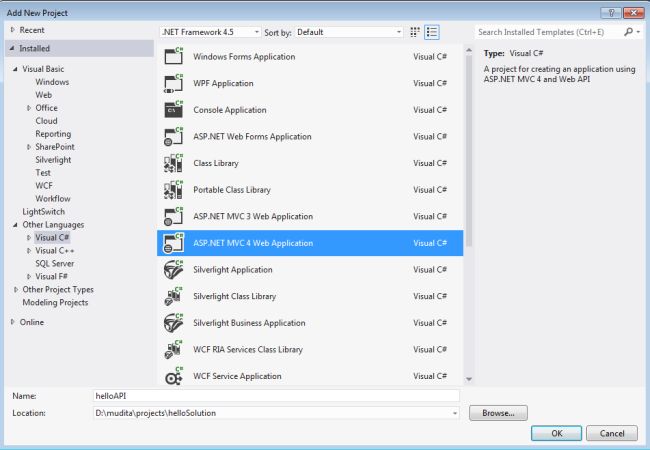This screenshot has width=650, height=450.
Task: Click the template list scrollbar thumb
Action: coord(469,151)
